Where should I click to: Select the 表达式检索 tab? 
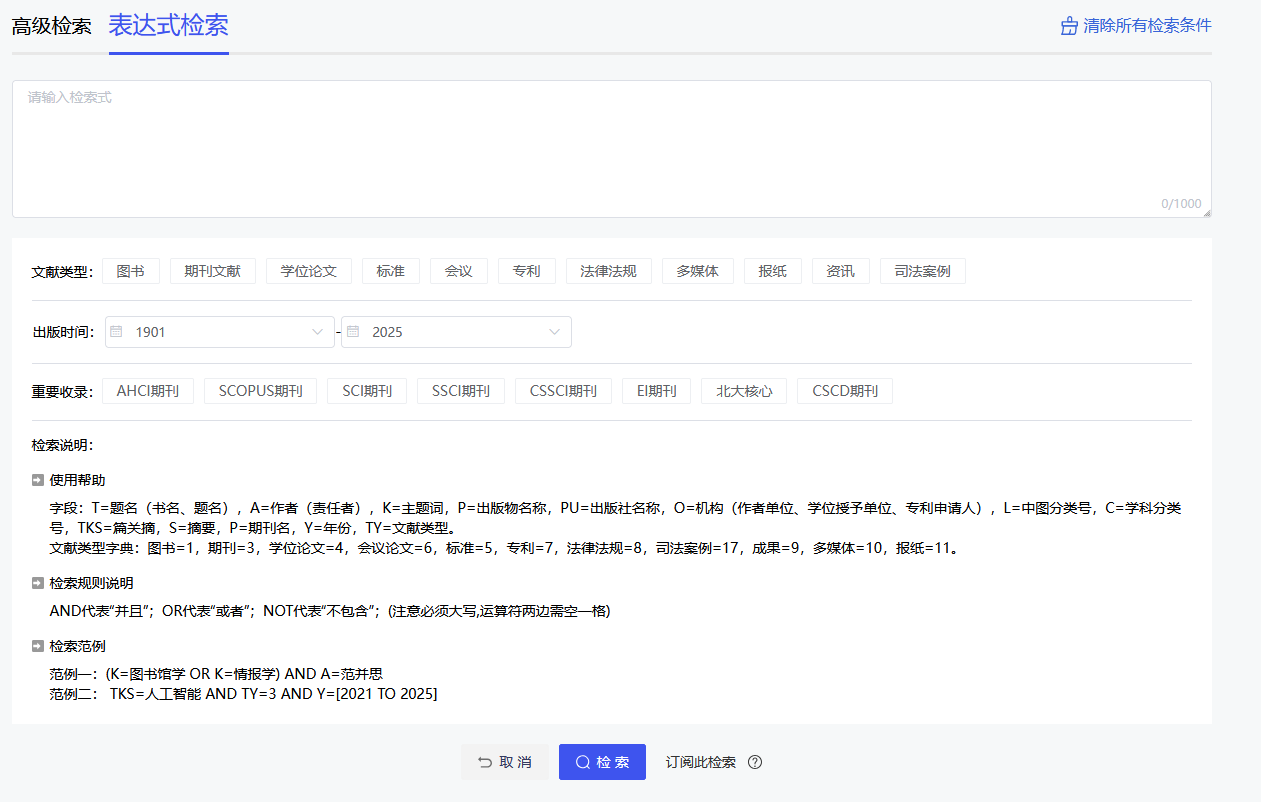[168, 25]
